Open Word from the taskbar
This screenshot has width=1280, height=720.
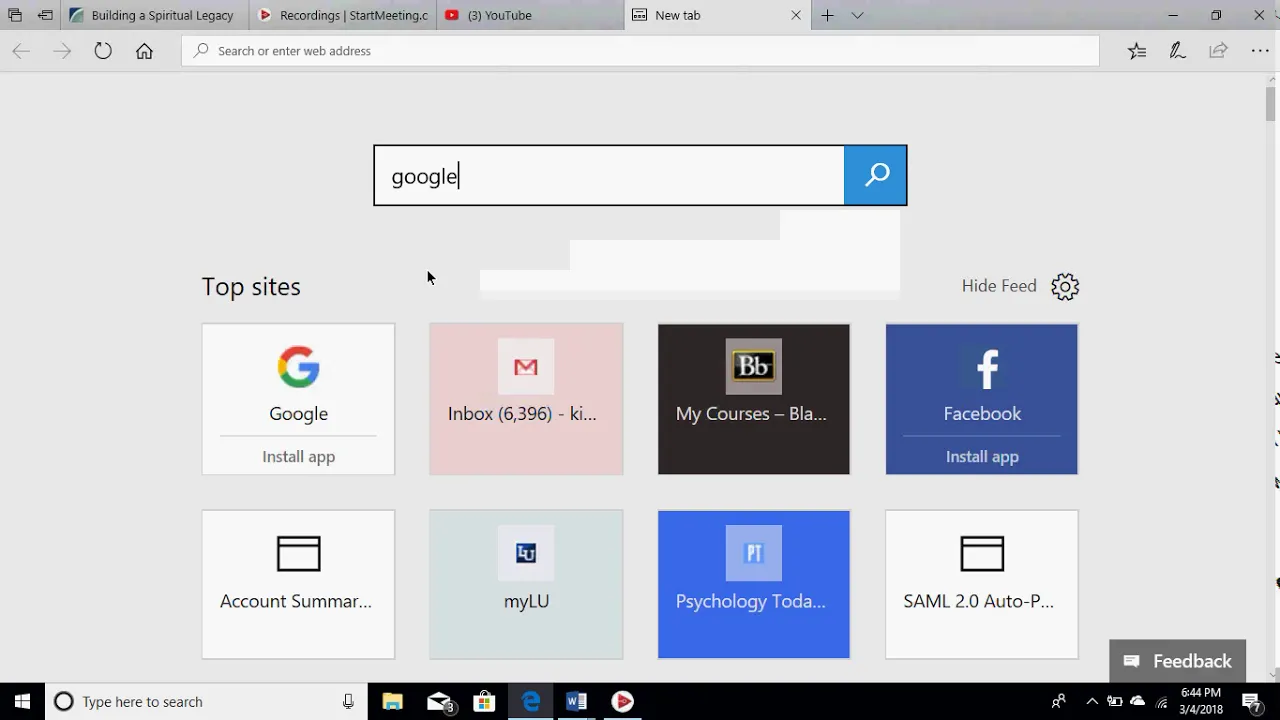[x=576, y=701]
